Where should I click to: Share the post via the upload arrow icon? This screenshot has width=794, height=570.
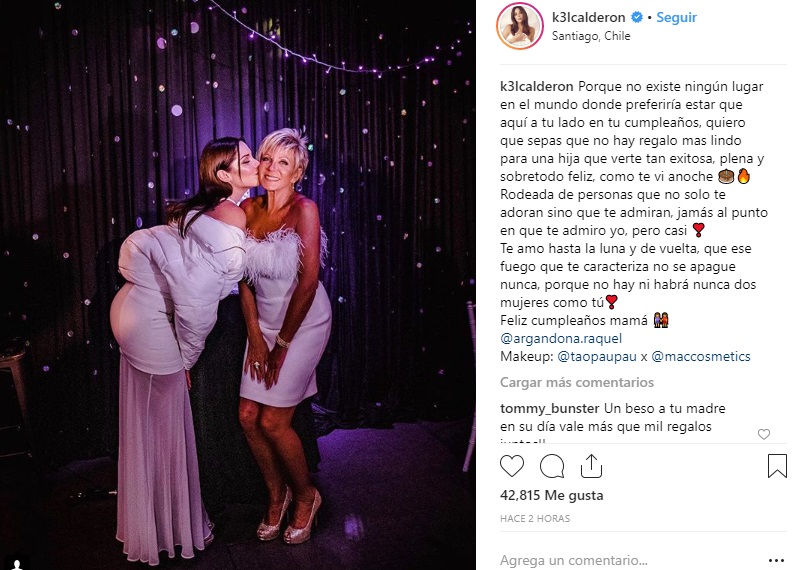click(591, 466)
